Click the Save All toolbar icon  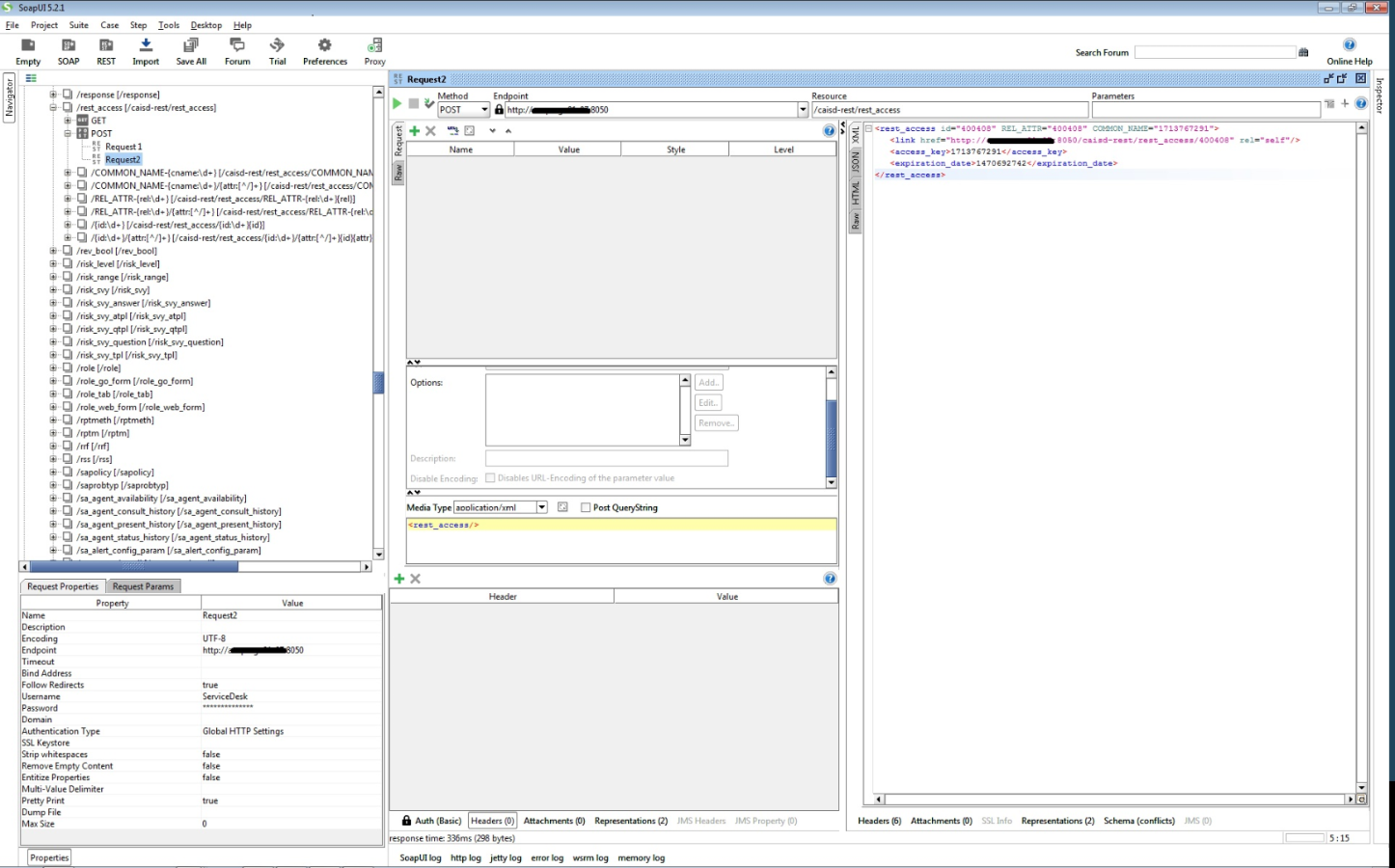[191, 45]
